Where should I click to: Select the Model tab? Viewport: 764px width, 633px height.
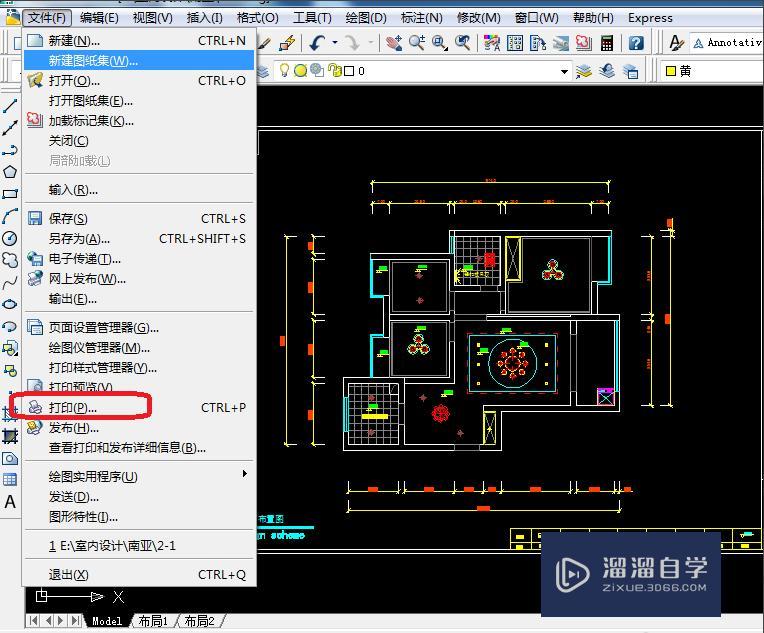click(107, 621)
